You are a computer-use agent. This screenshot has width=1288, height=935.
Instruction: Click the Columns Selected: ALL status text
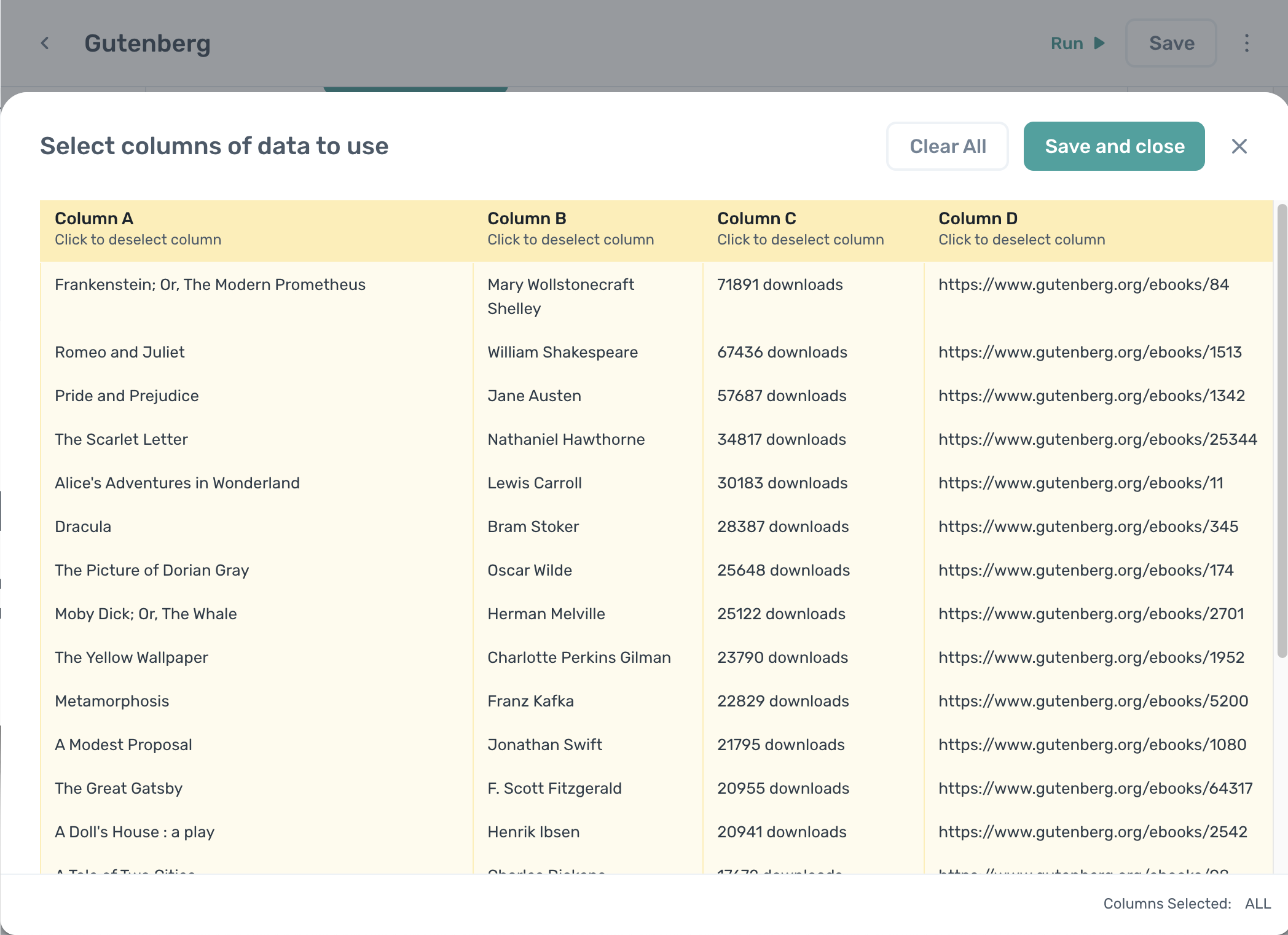[x=1187, y=904]
